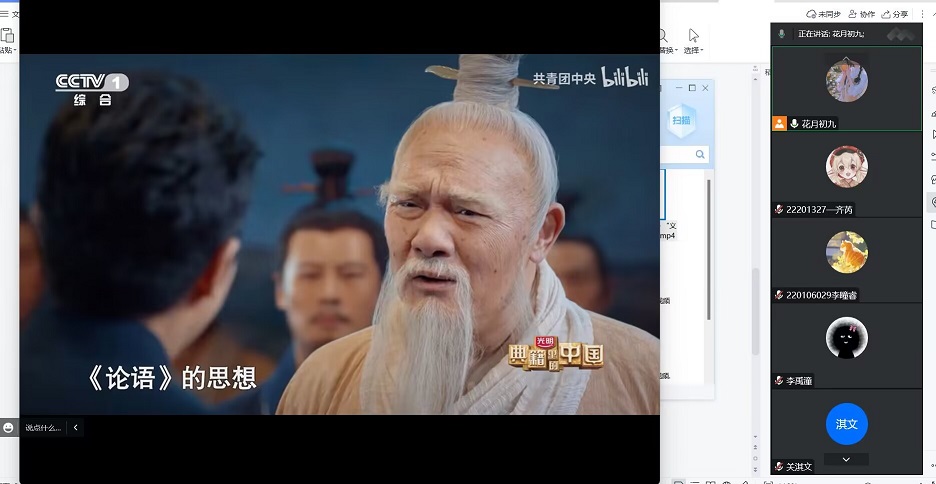
Task: Open the emoji picker in chat bar
Action: (9, 428)
